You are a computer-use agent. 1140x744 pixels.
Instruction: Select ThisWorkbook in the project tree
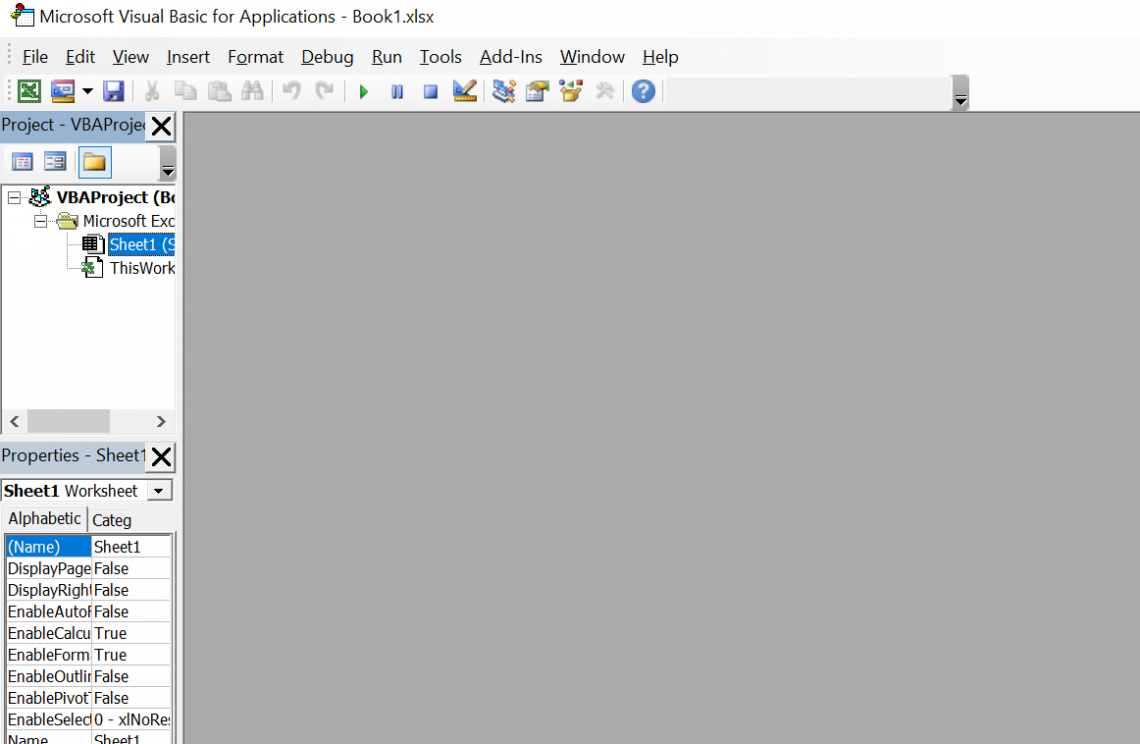point(141,268)
